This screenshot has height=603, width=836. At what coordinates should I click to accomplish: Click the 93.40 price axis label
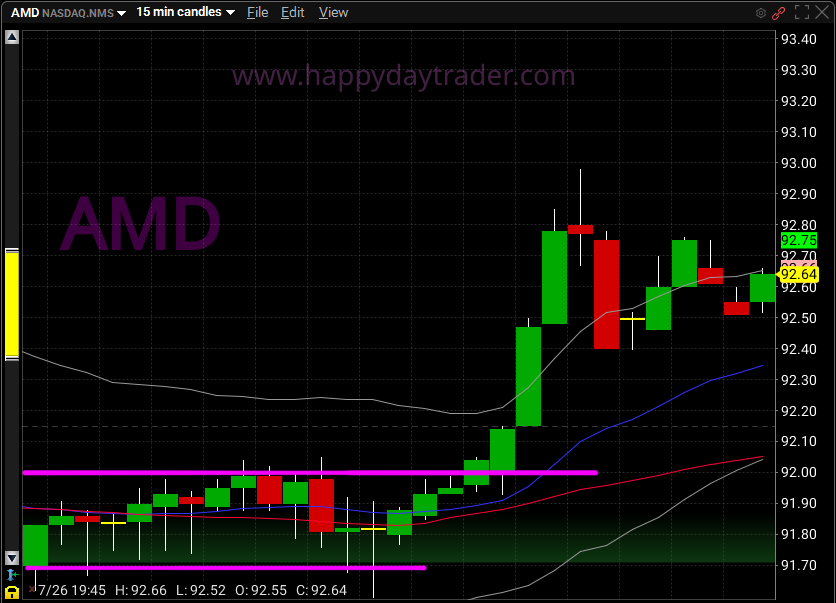[x=799, y=39]
